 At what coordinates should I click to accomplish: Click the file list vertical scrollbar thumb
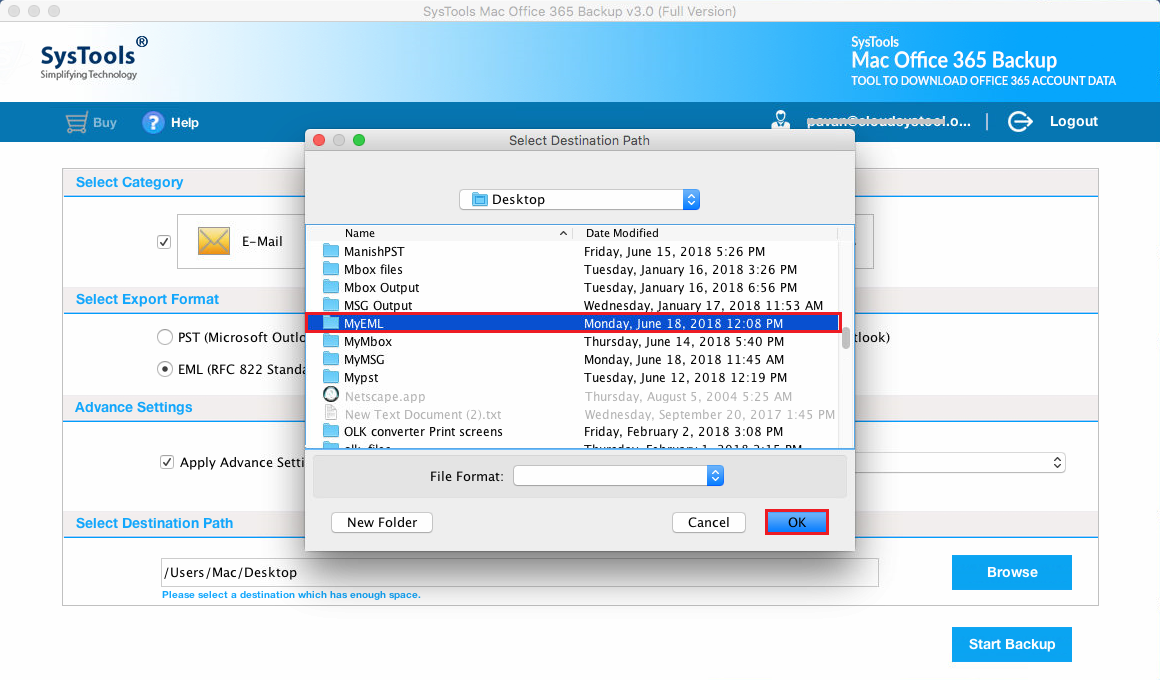tap(846, 337)
